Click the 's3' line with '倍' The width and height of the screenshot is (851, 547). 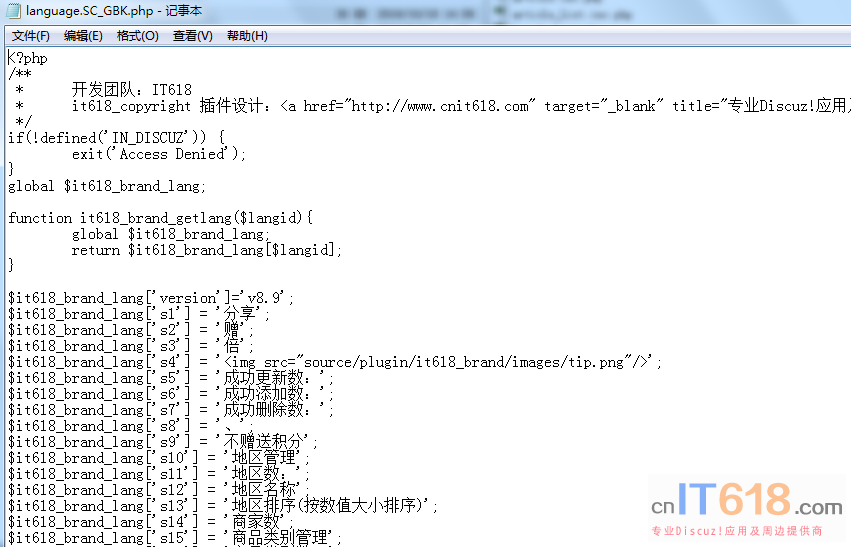[131, 346]
